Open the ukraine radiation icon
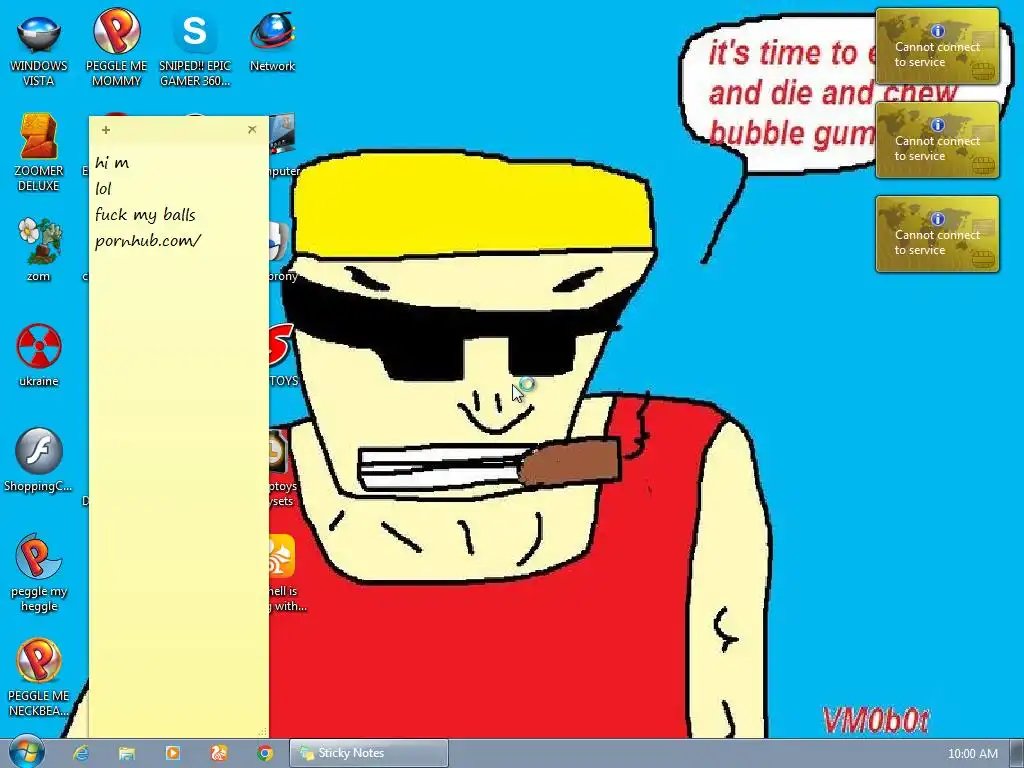The width and height of the screenshot is (1024, 768). (x=39, y=355)
